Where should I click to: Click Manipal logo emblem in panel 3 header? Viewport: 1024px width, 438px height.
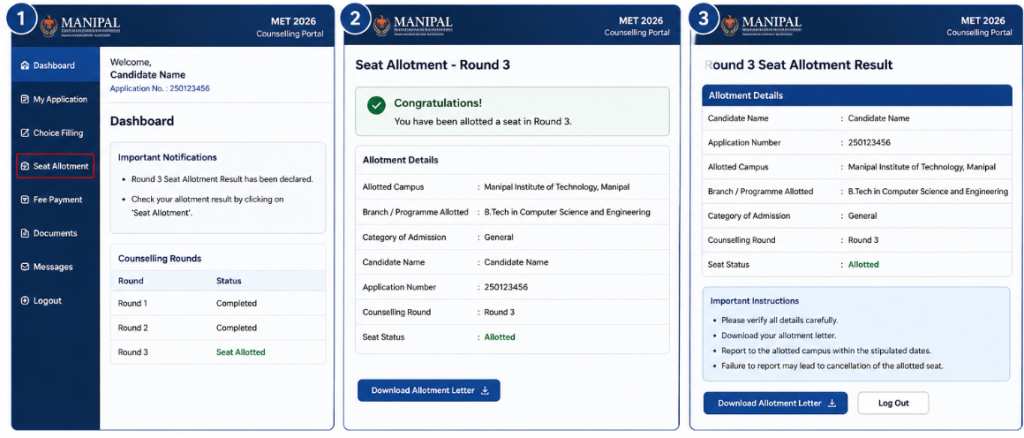pos(729,26)
